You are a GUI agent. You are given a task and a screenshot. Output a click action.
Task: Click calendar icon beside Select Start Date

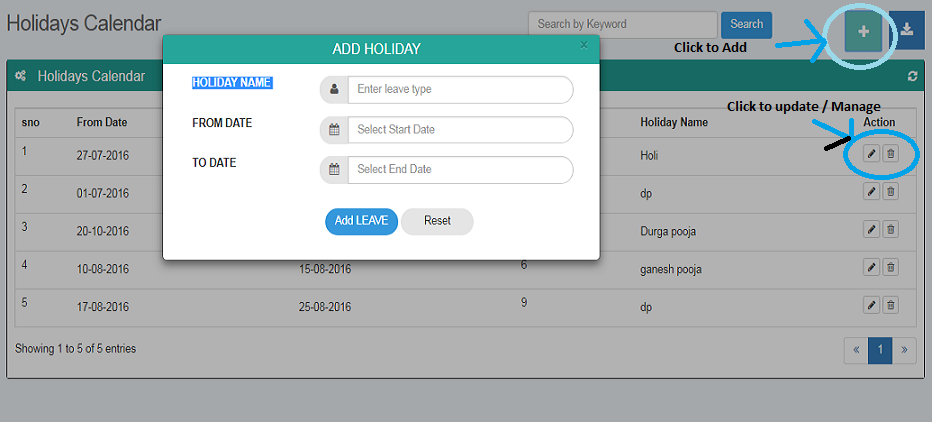click(x=334, y=130)
